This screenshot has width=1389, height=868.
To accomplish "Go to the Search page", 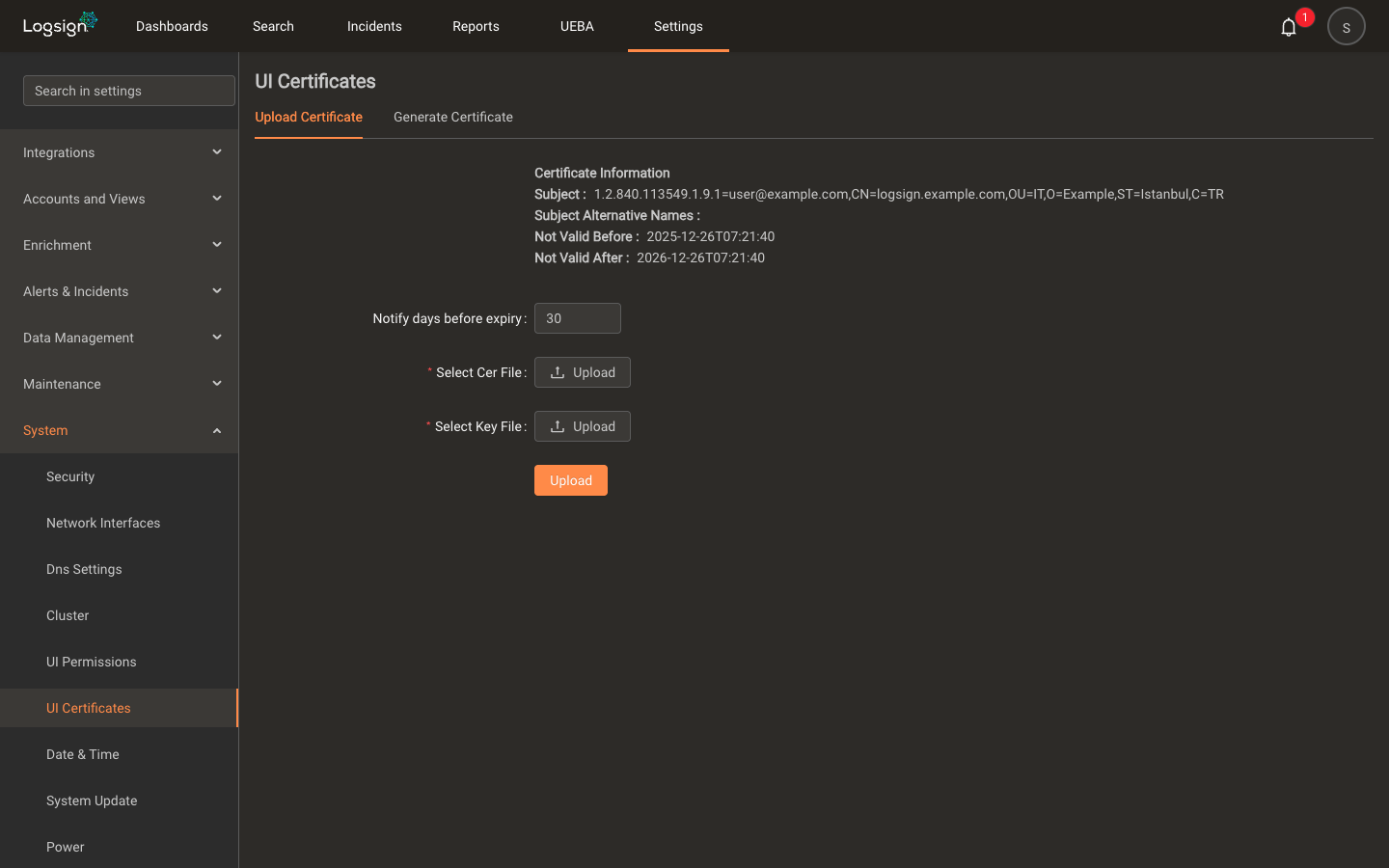I will tap(273, 26).
